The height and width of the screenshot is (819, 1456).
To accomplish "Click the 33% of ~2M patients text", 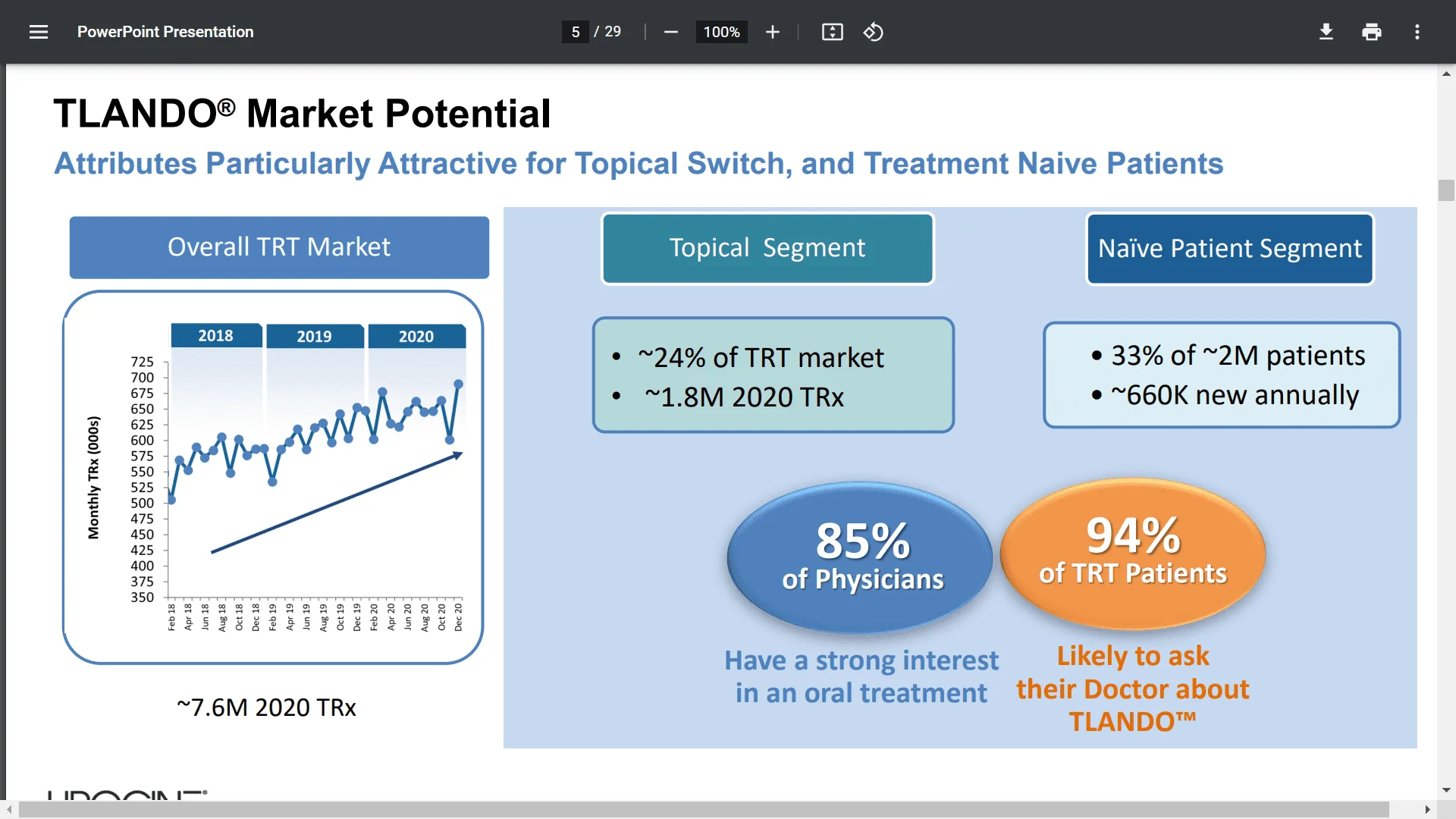I will (1238, 355).
